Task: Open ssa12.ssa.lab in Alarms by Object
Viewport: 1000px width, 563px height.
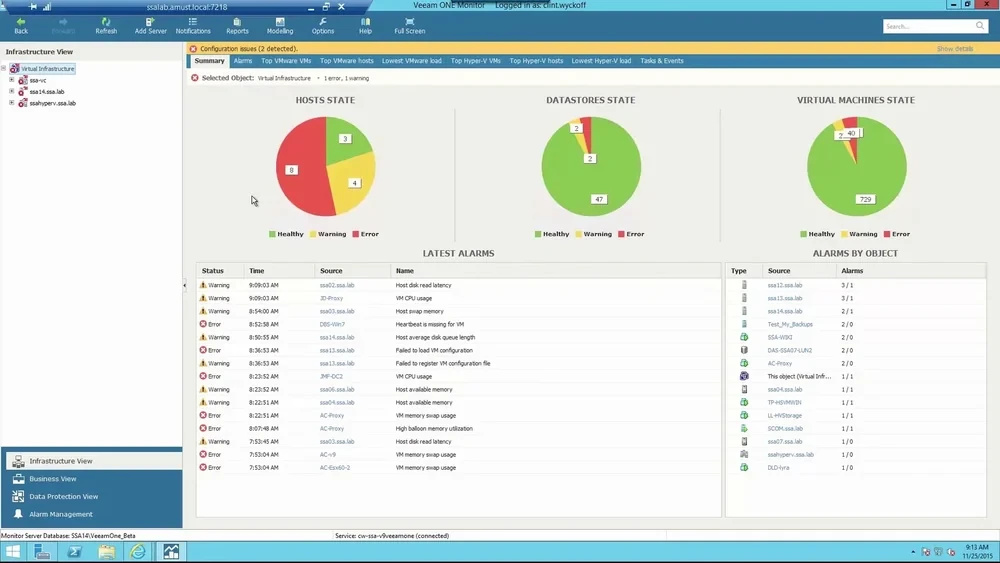Action: point(784,286)
